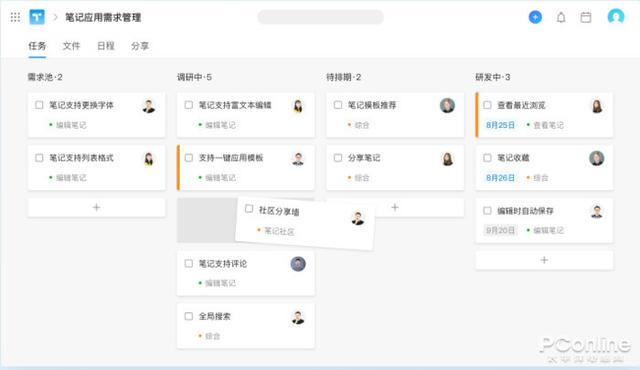Add a task to 需求池 column
Image resolution: width=640 pixels, height=370 pixels.
pos(96,208)
